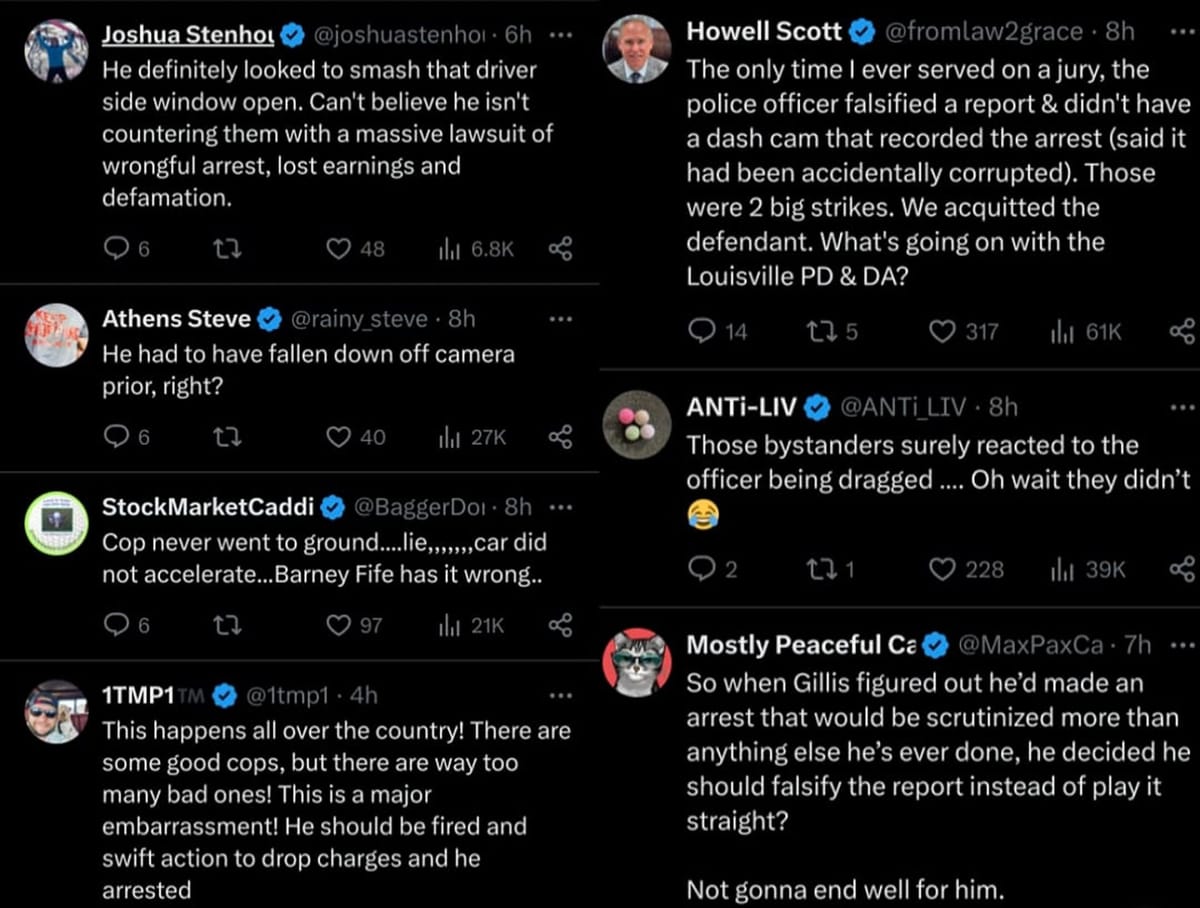Open more options on 1TMP1's tweet
1200x908 pixels.
point(561,695)
